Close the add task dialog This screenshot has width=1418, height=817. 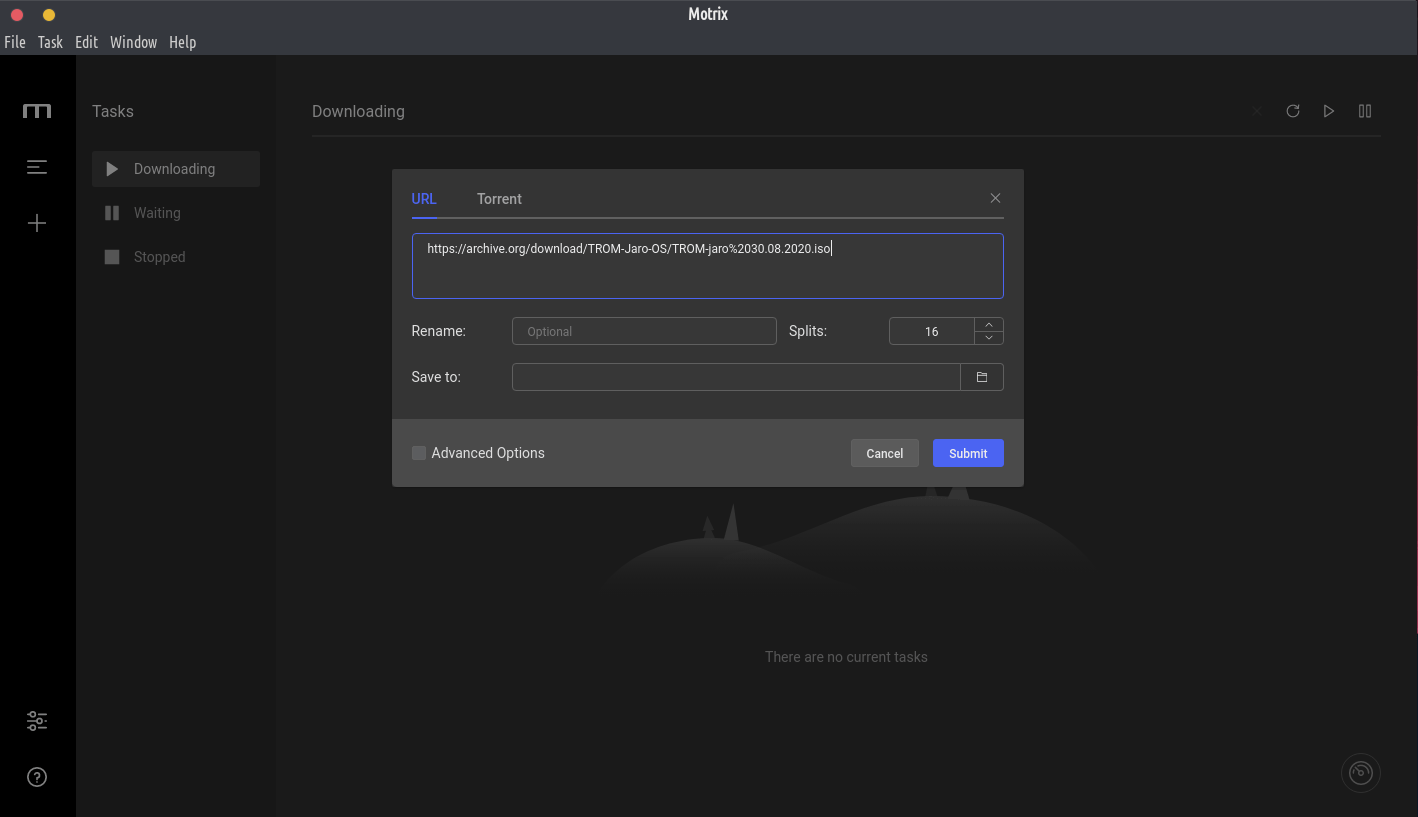pos(995,198)
